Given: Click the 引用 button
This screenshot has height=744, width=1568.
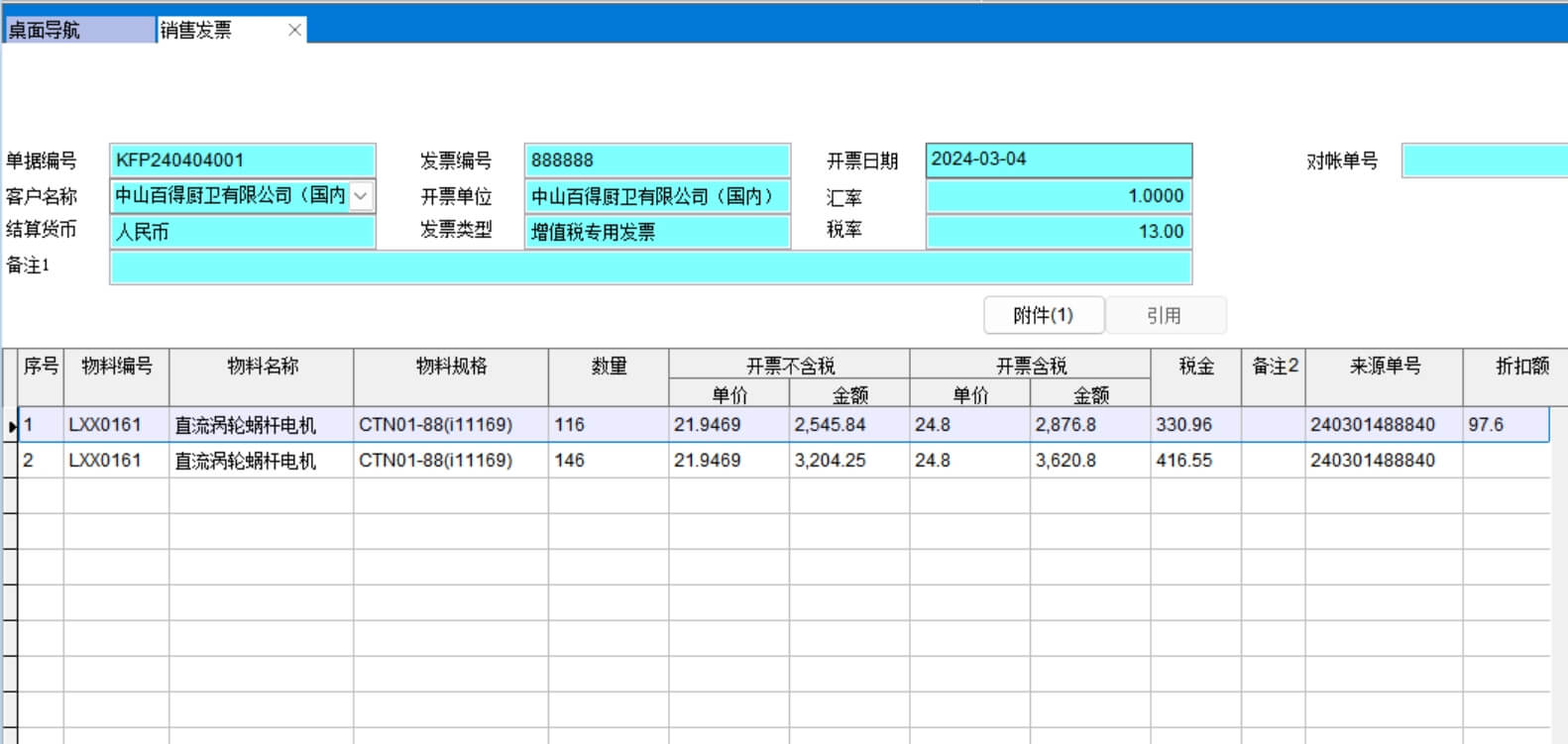Looking at the screenshot, I should click(1165, 315).
